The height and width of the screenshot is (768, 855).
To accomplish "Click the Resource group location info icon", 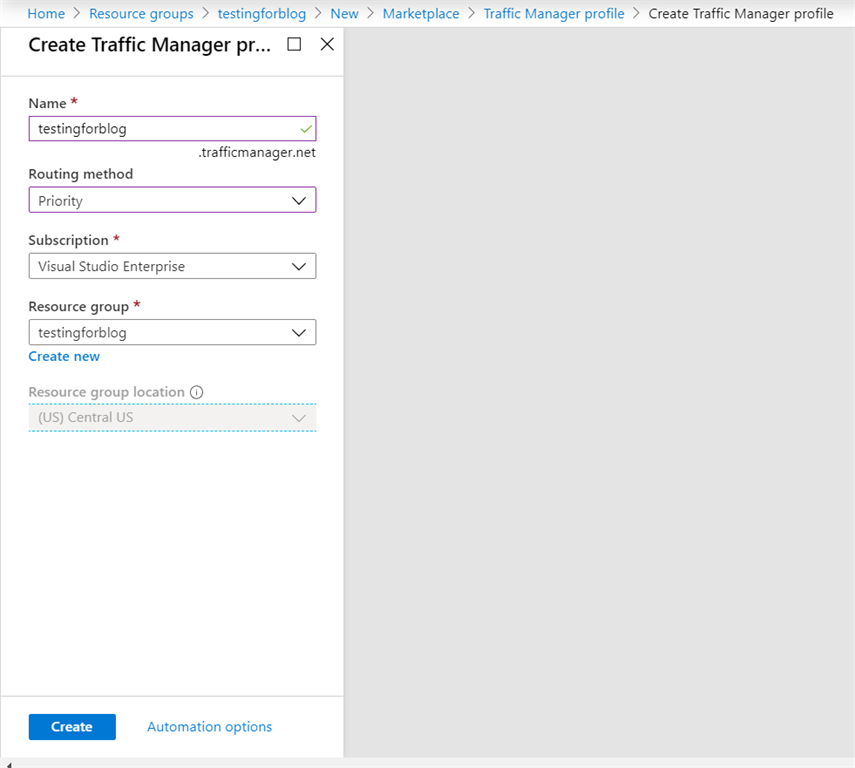I will coord(196,392).
